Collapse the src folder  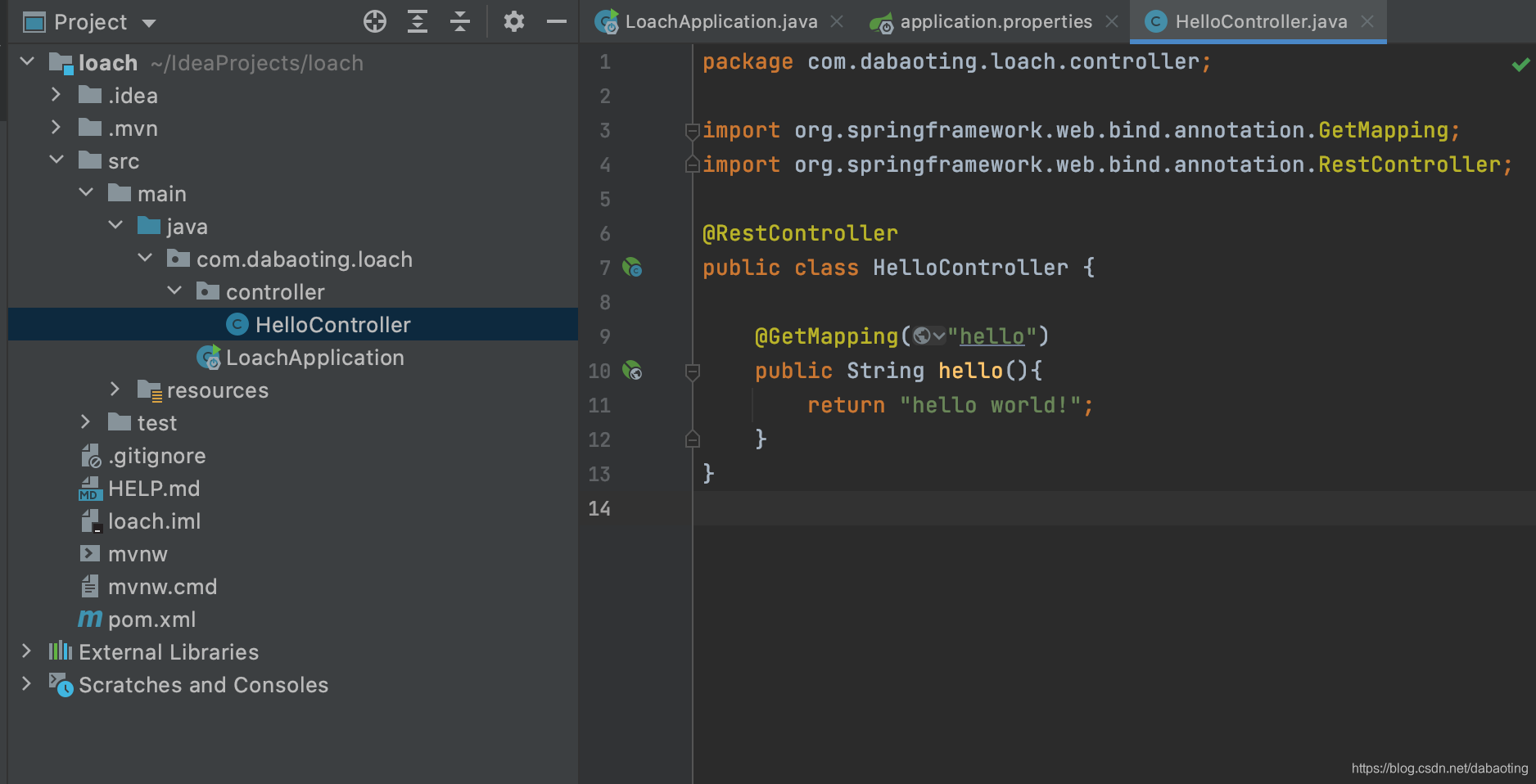click(x=56, y=160)
